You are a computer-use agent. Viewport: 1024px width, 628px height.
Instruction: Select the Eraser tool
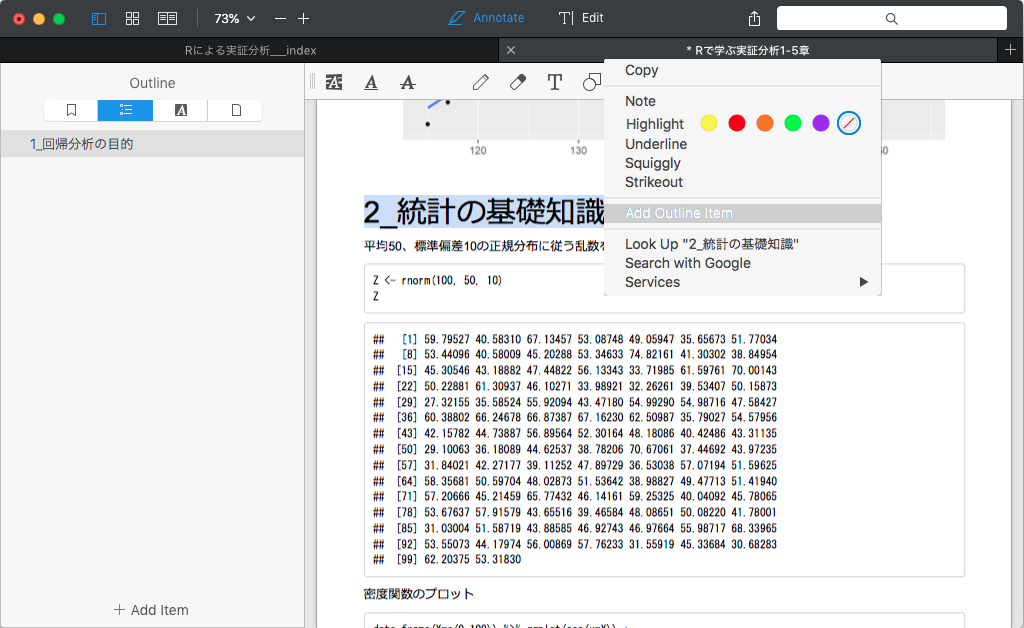click(x=517, y=82)
